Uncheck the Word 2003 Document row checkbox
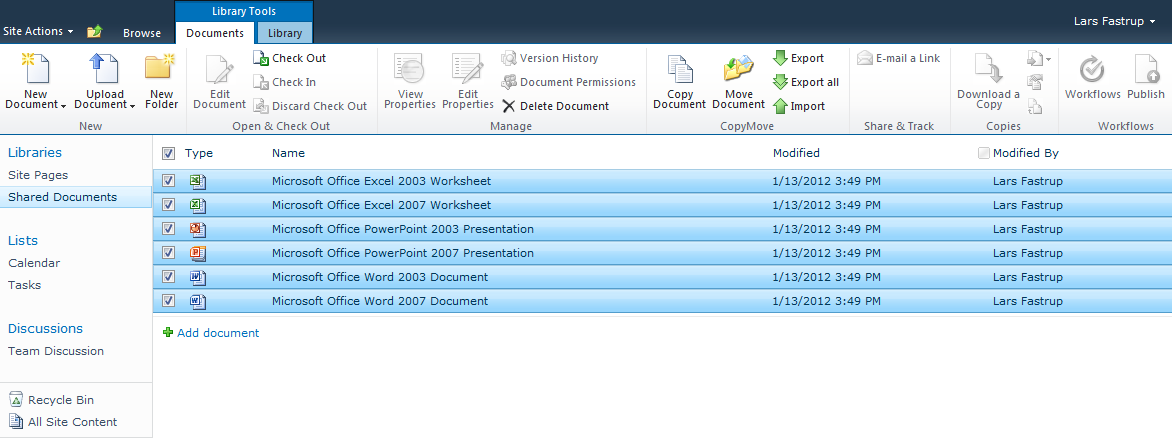 pyautogui.click(x=168, y=277)
